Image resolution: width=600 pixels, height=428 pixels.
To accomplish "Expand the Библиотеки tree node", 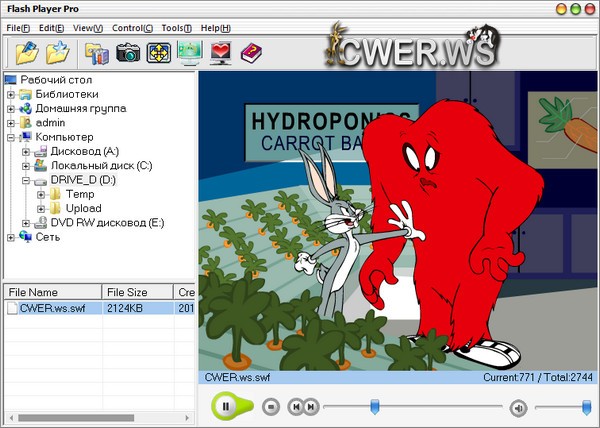I will tap(12, 95).
